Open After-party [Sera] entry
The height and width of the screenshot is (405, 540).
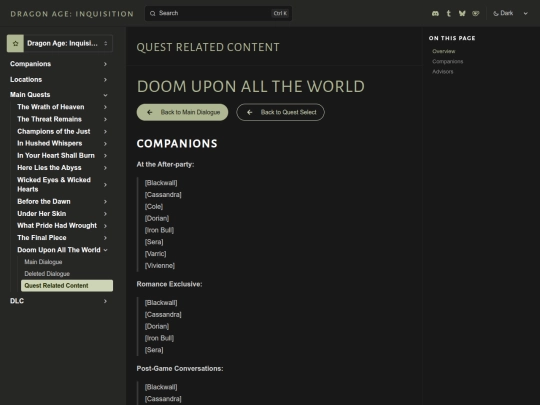(x=154, y=242)
